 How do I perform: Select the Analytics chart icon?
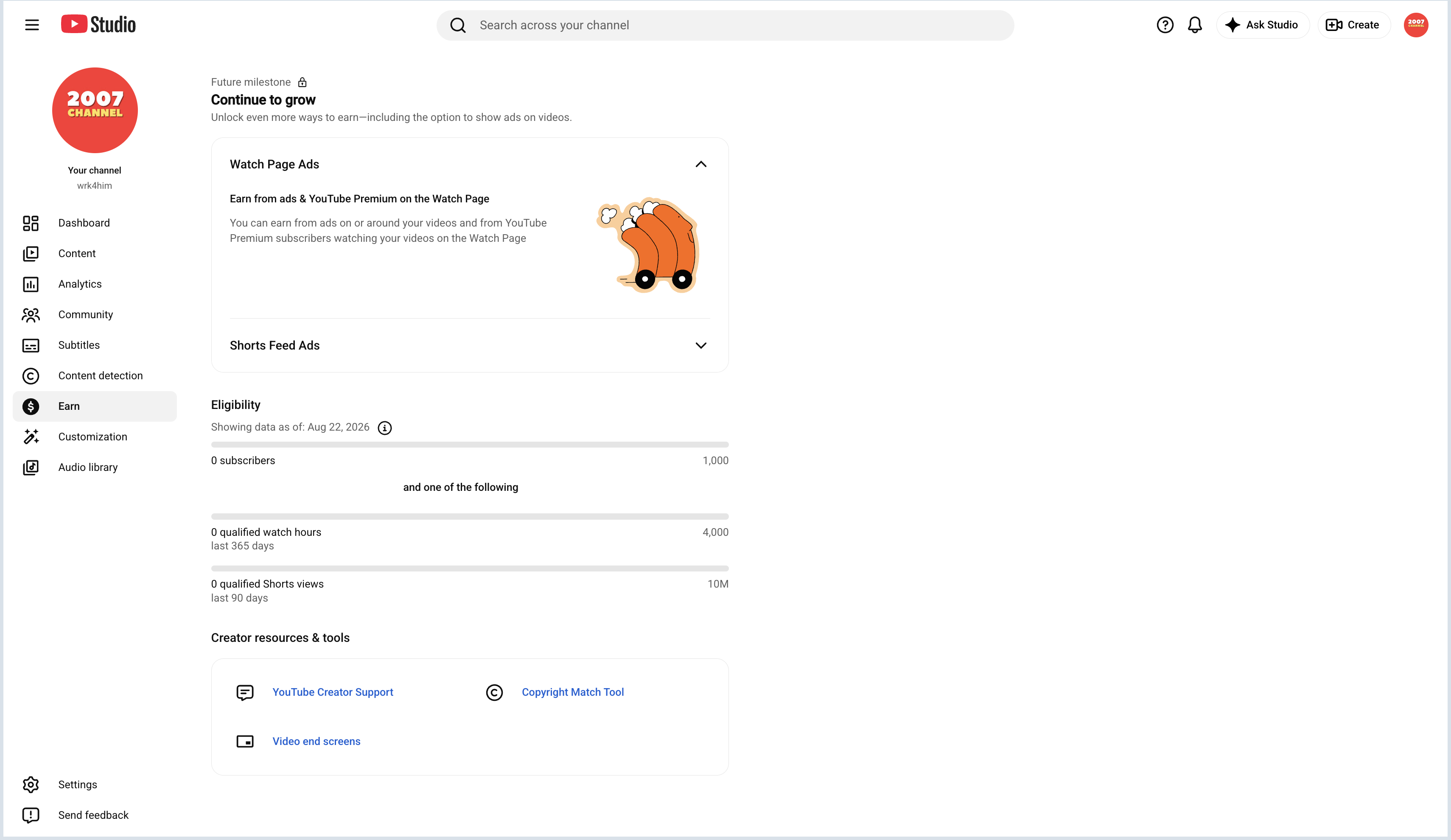pos(31,284)
